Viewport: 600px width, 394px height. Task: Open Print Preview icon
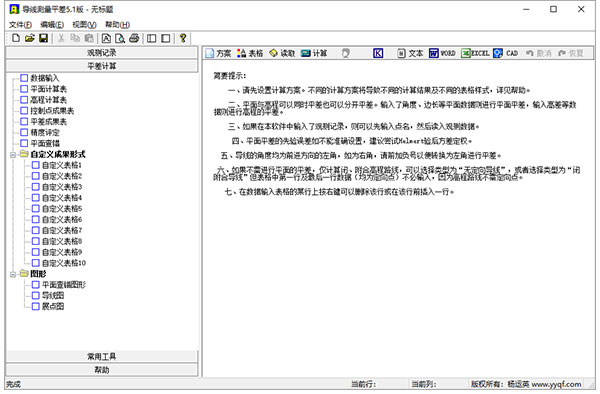pos(120,38)
